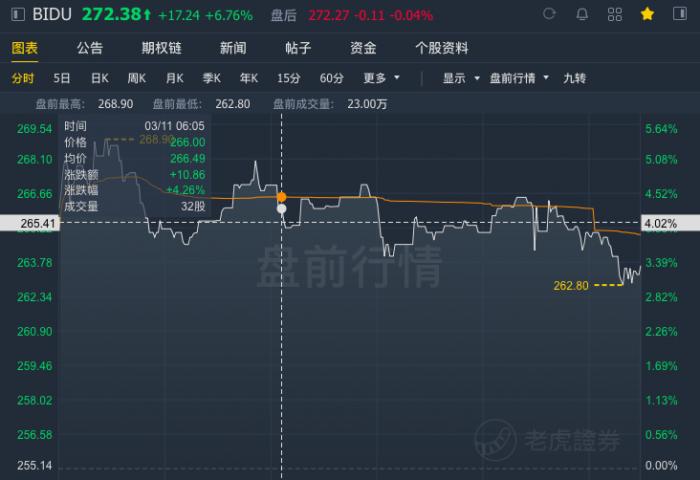Screen dimensions: 700x480
Task: Expand the 更多 dropdown
Action: point(381,78)
